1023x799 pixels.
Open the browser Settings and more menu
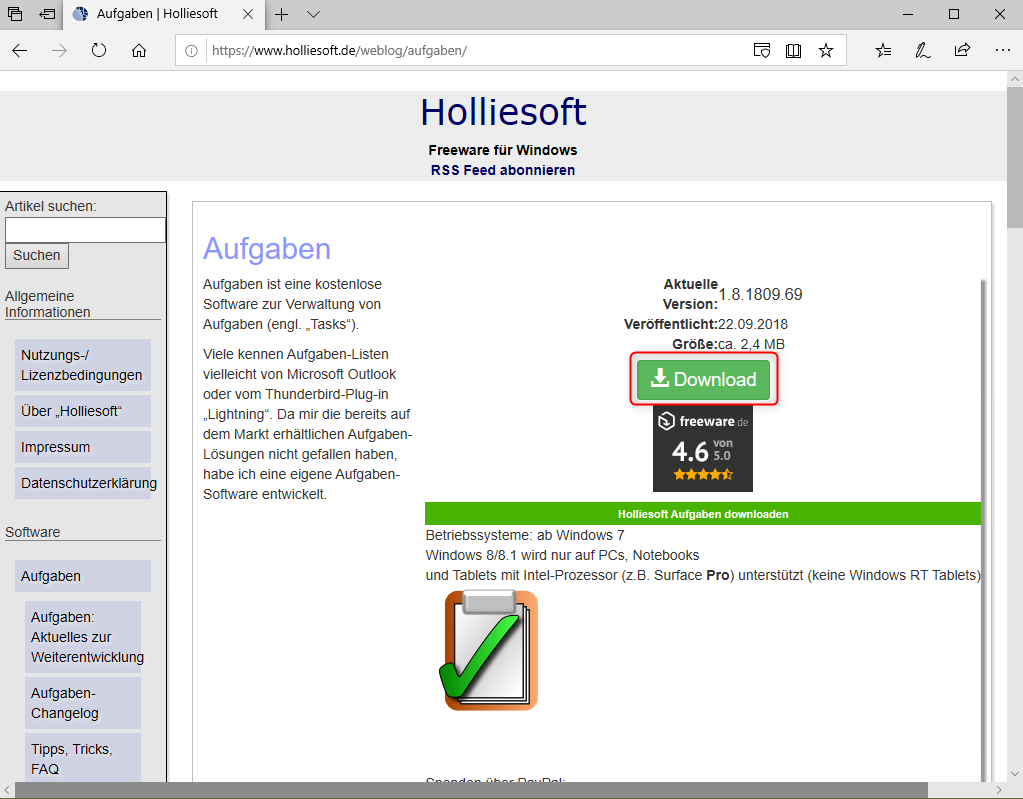pyautogui.click(x=1002, y=50)
